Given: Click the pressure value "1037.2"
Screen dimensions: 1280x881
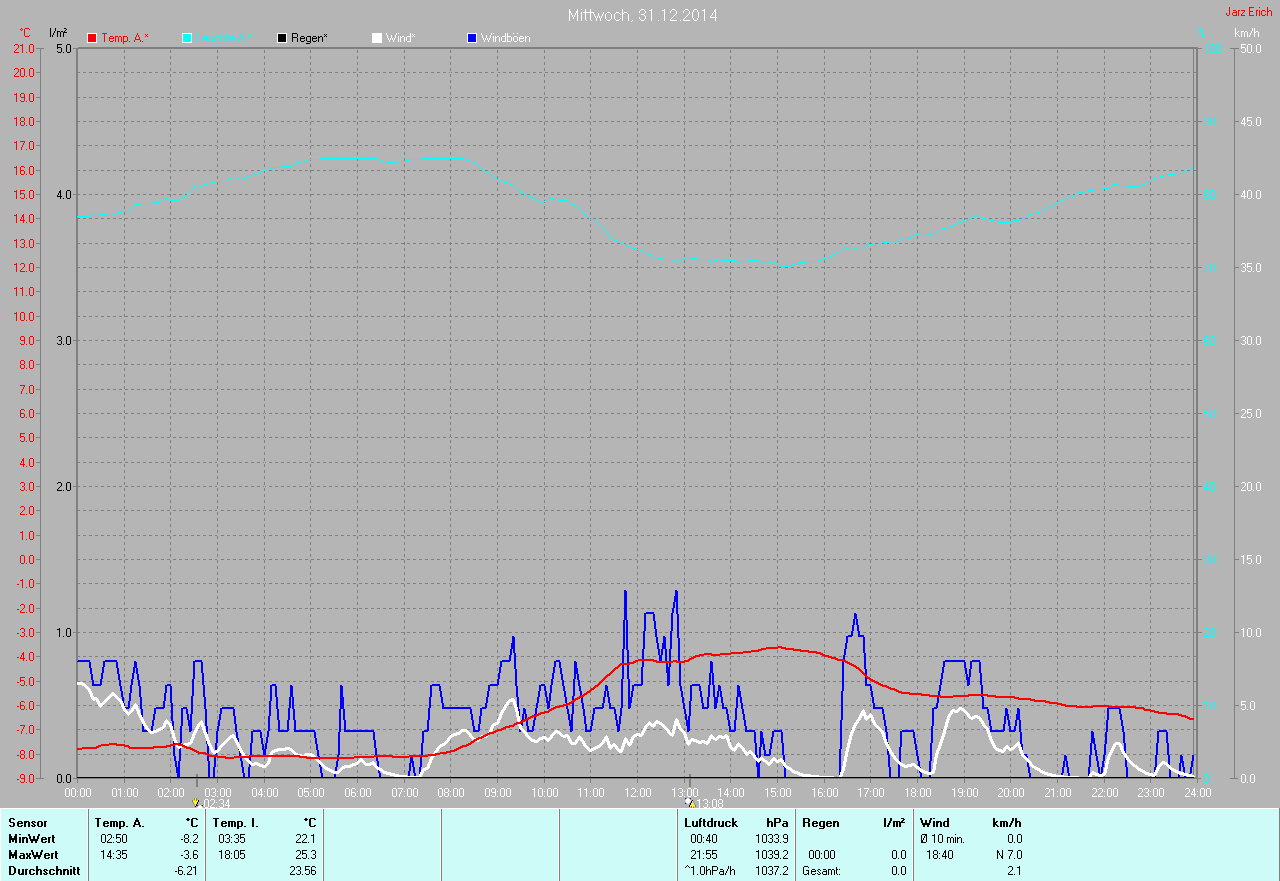Looking at the screenshot, I should (771, 871).
